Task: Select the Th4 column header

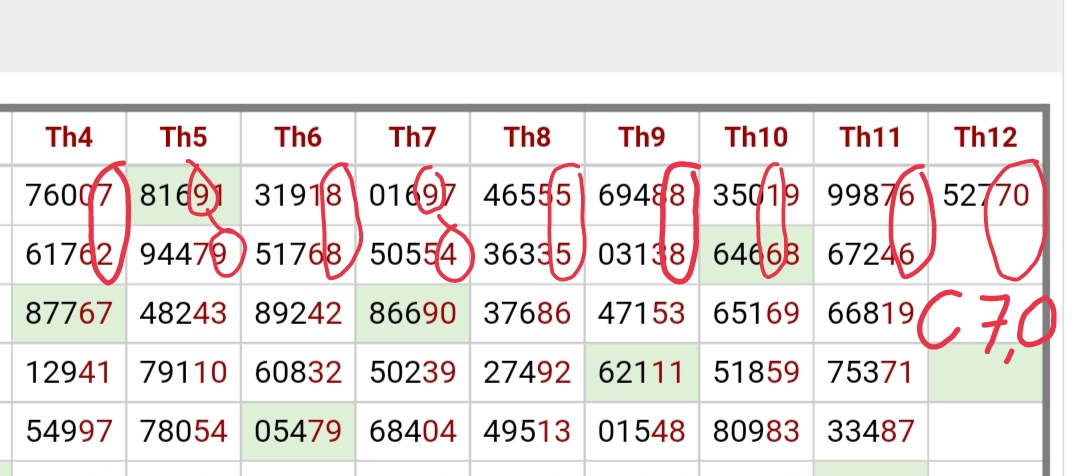Action: pos(69,138)
